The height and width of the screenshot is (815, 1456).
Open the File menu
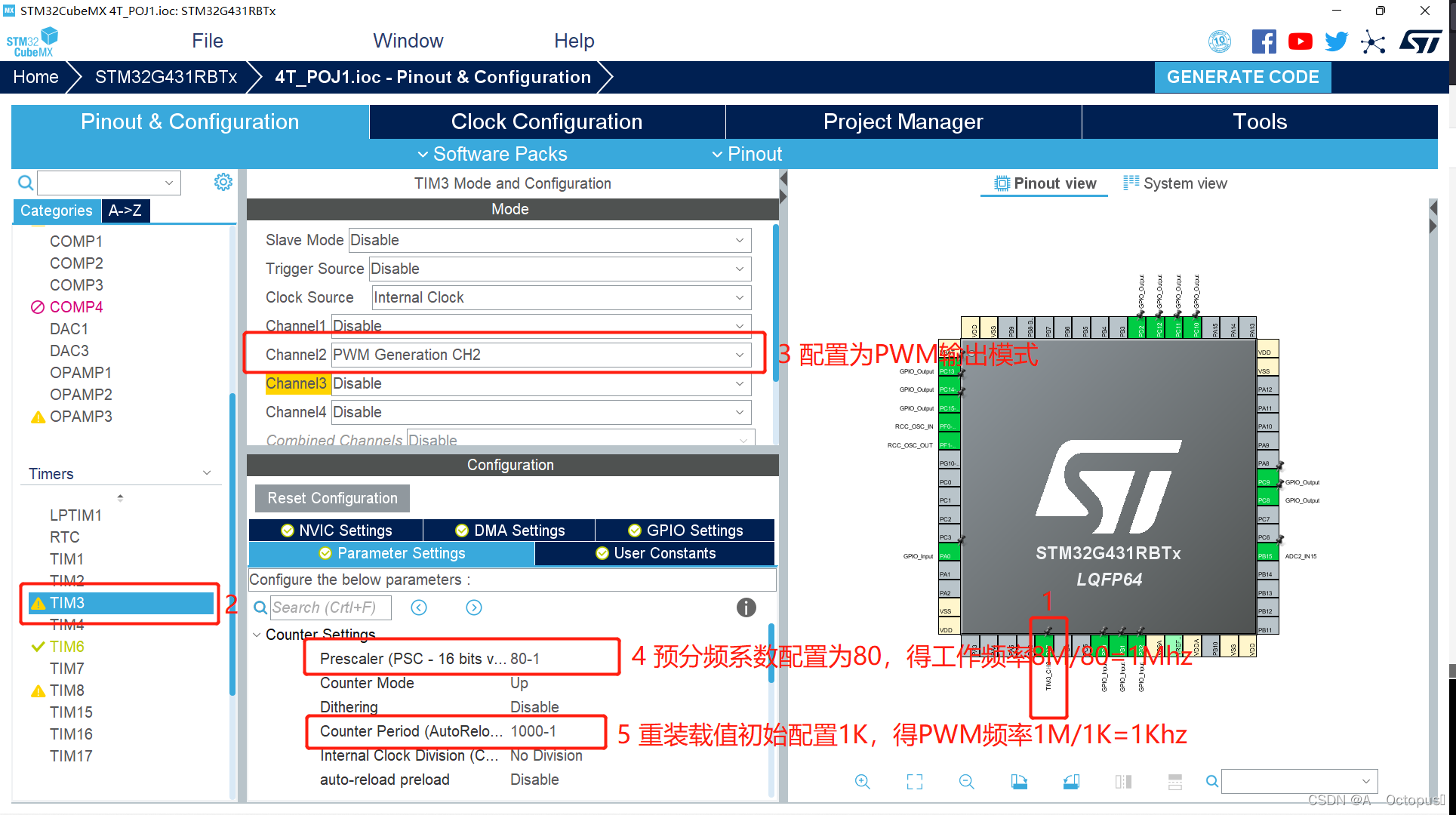207,41
